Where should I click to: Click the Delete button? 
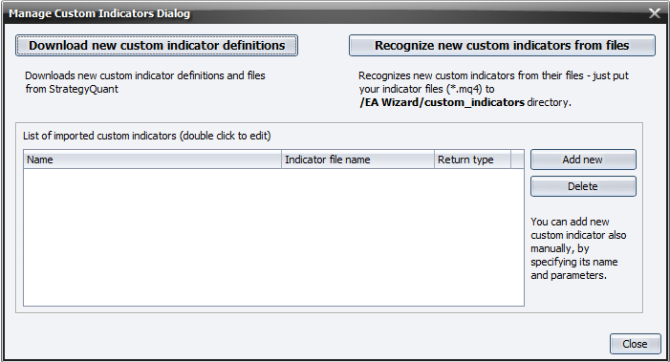coord(583,186)
